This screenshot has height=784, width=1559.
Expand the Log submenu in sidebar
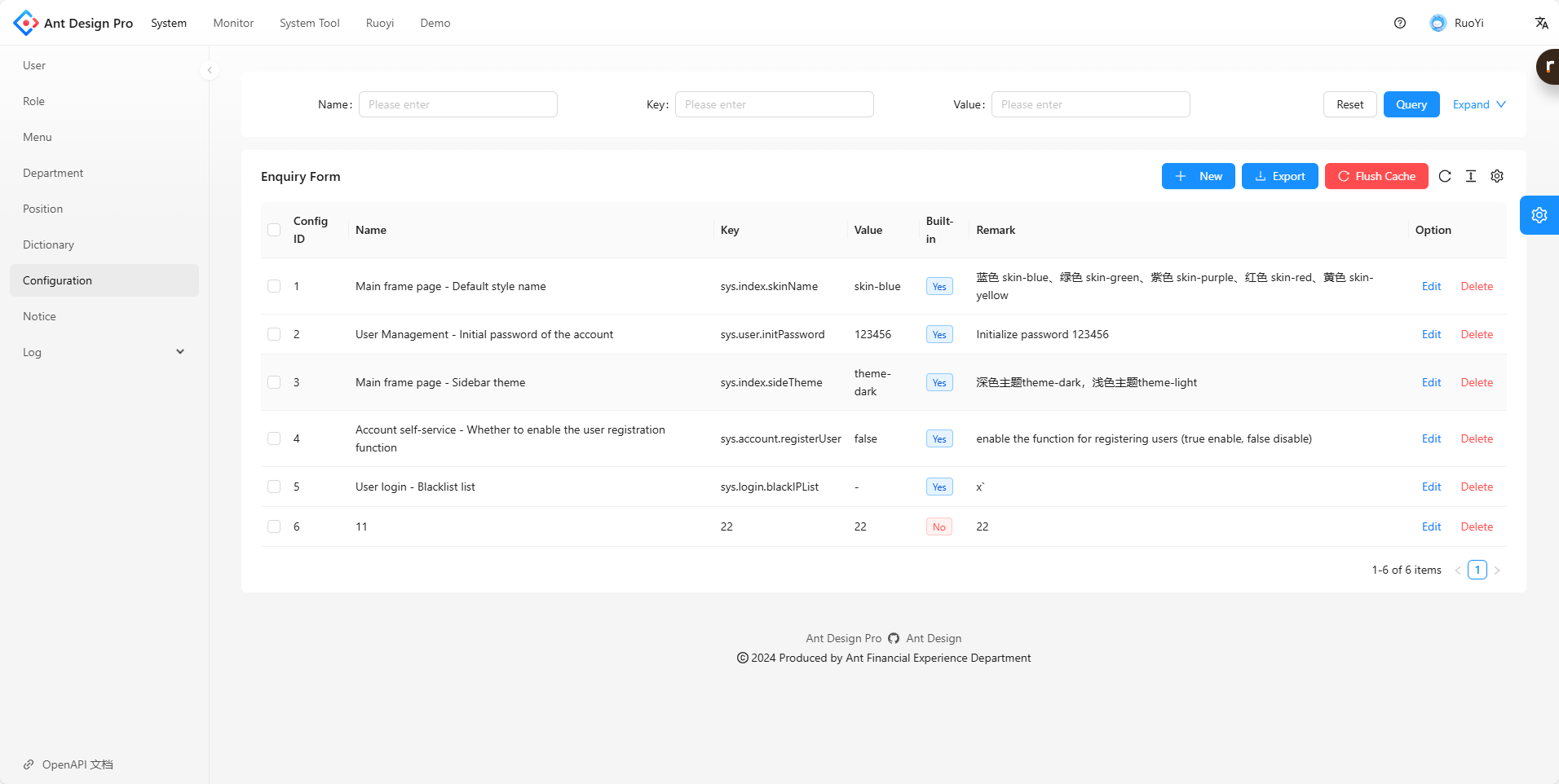[x=104, y=352]
